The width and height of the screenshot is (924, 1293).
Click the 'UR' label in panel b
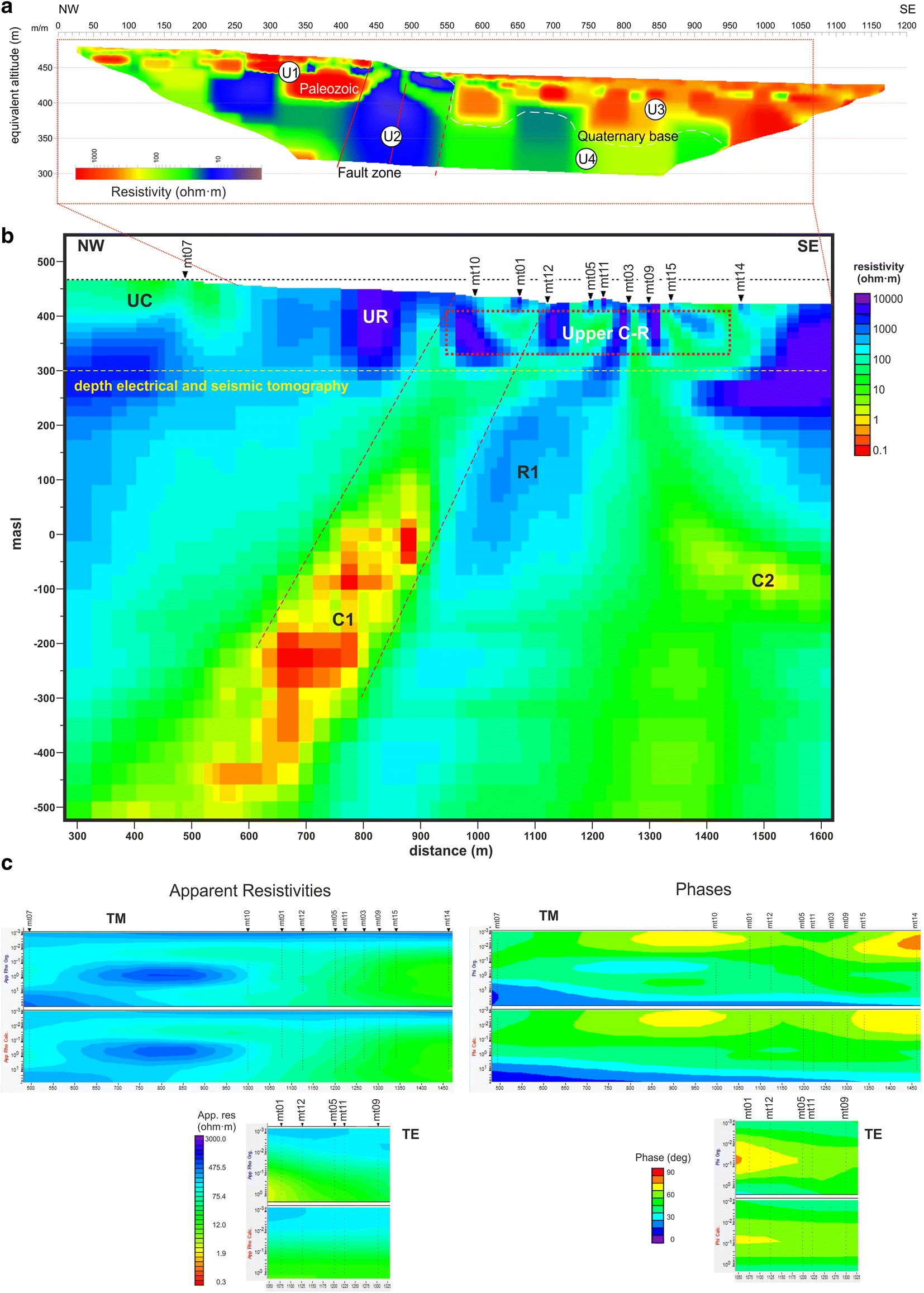coord(375,316)
